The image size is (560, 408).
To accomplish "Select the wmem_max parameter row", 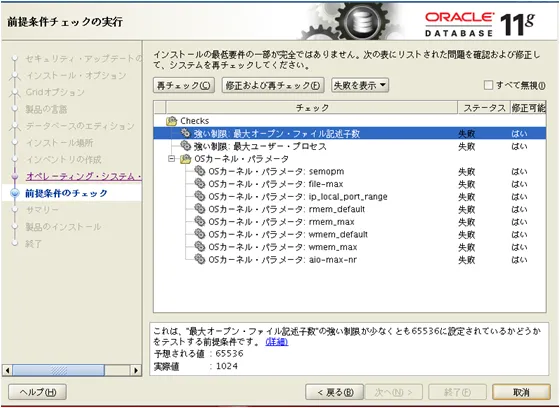I will click(350, 247).
